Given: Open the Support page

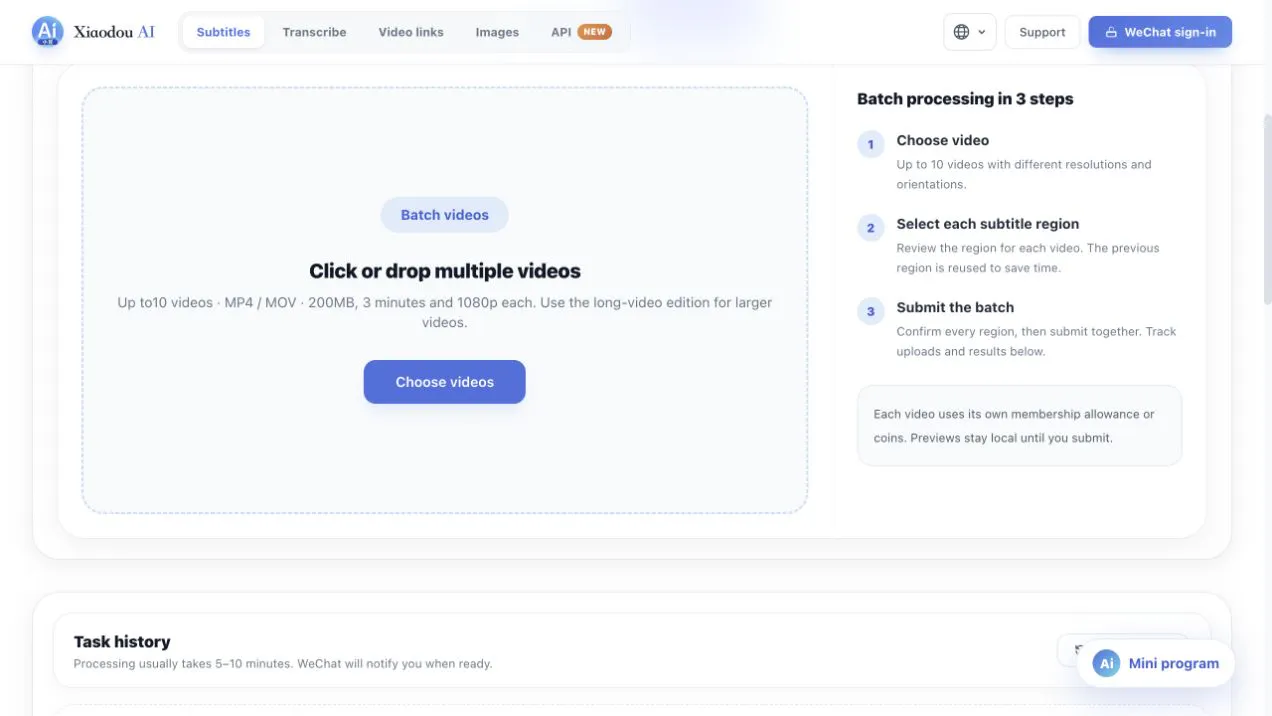Looking at the screenshot, I should point(1042,32).
